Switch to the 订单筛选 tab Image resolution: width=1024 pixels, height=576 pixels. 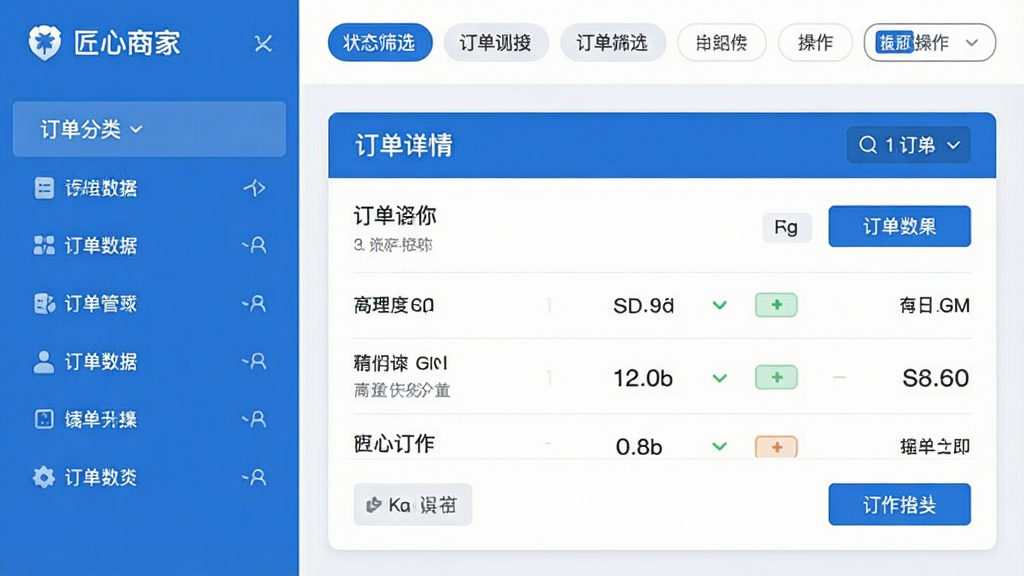[613, 42]
